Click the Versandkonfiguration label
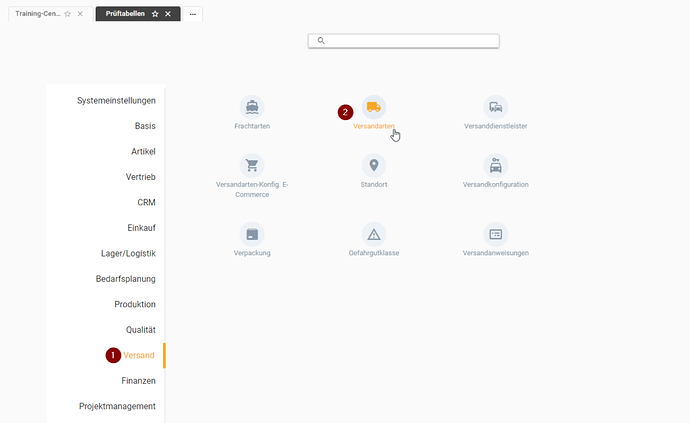690x423 pixels. (495, 185)
